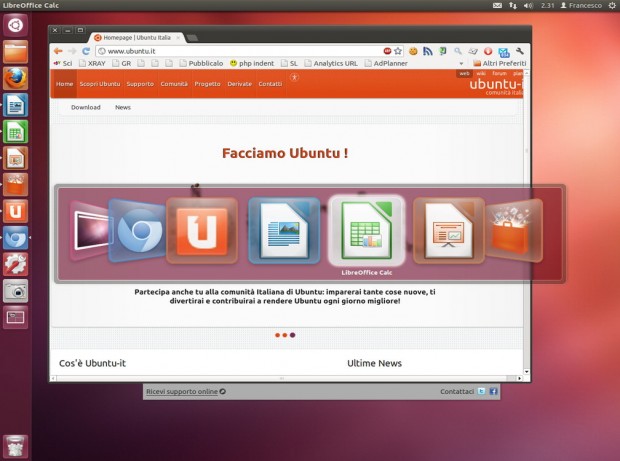This screenshot has width=620, height=461.
Task: Open the Contatti menu item
Action: (270, 84)
